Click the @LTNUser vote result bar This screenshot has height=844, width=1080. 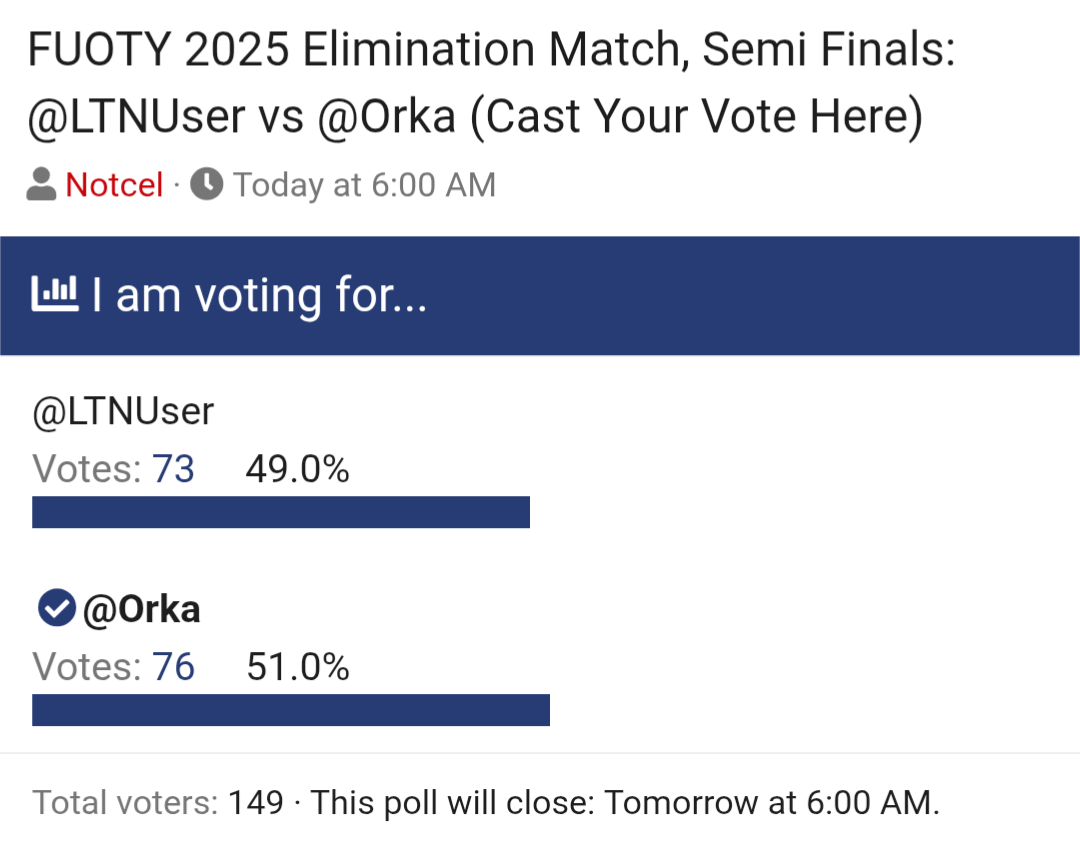click(280, 512)
